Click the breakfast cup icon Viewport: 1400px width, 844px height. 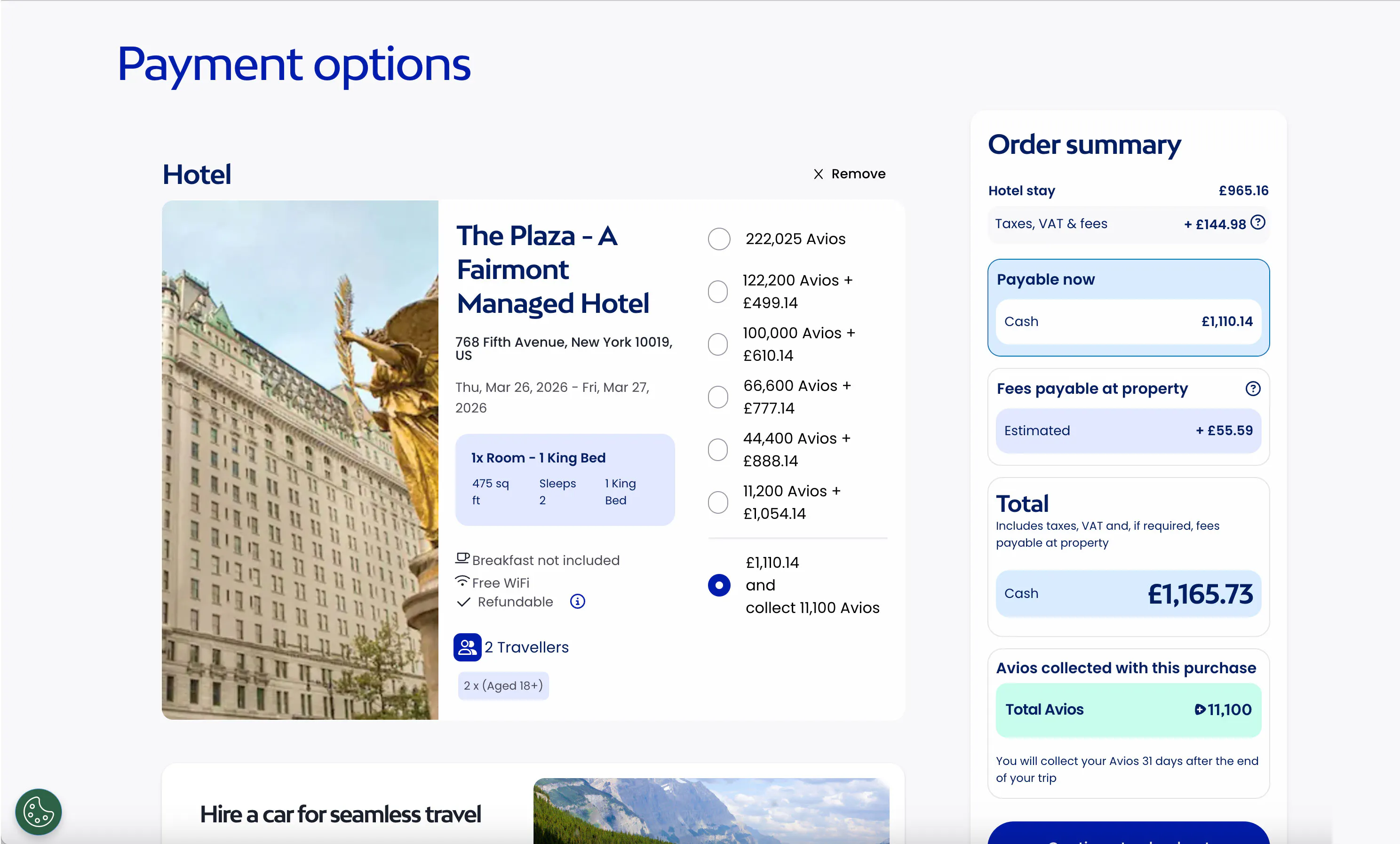point(462,558)
